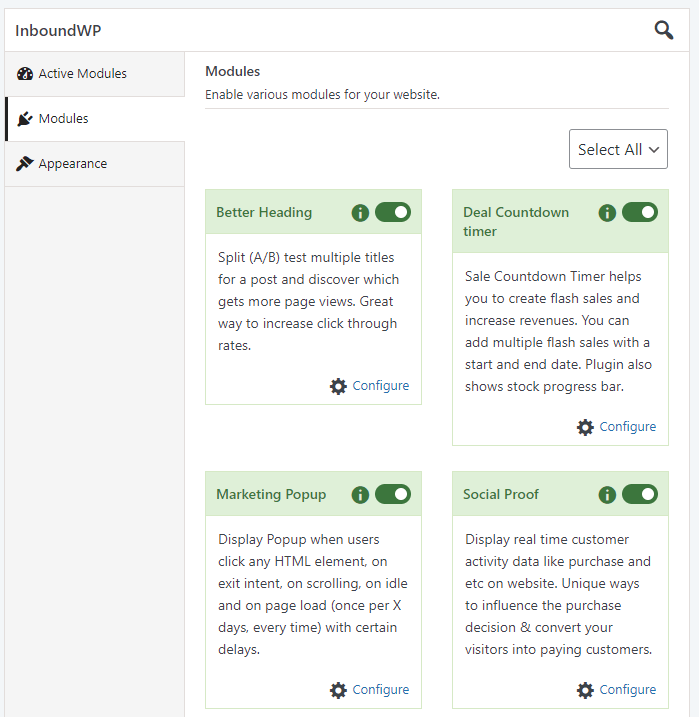699x717 pixels.
Task: Click the Better Heading card title
Action: pyautogui.click(x=264, y=212)
